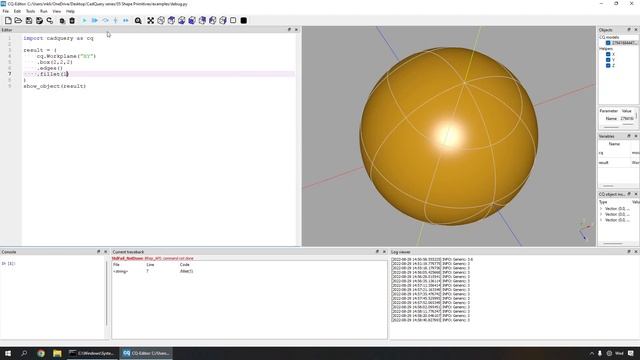The height and width of the screenshot is (360, 640).
Task: Open the Edit menu
Action: coord(18,11)
